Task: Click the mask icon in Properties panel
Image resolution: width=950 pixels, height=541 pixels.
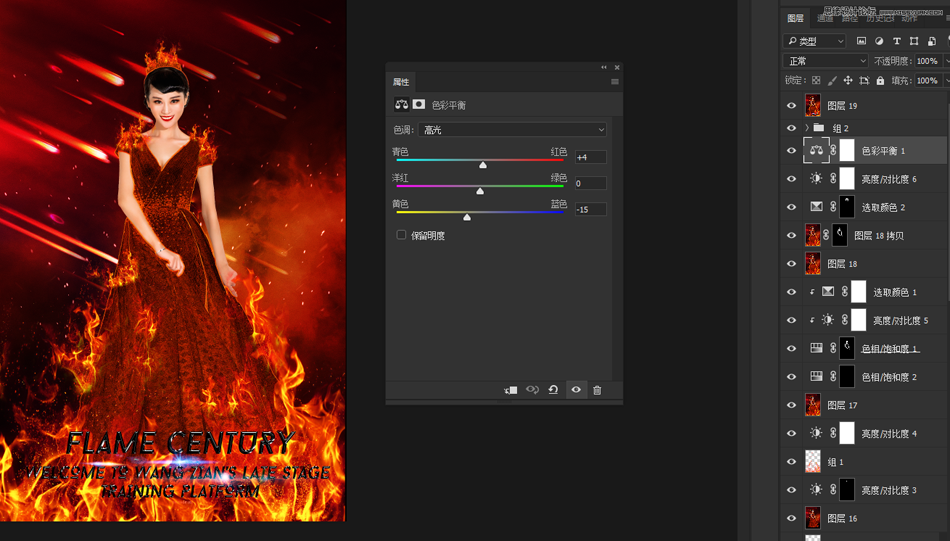Action: [x=419, y=105]
